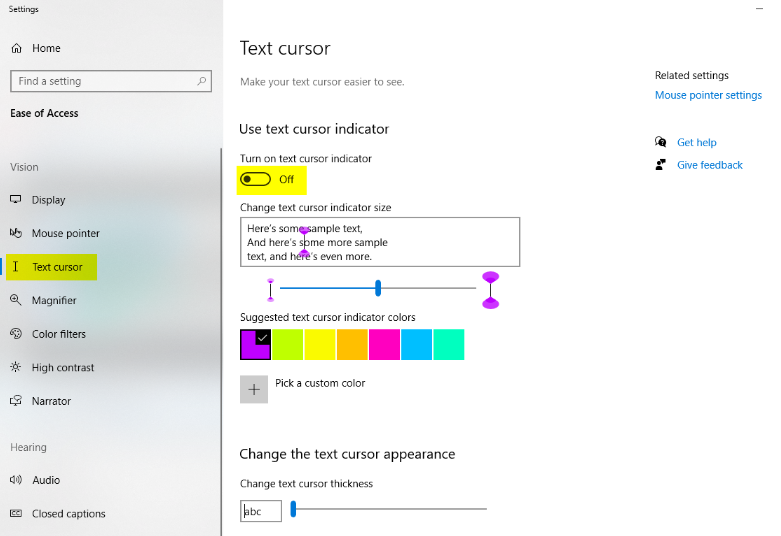781x536 pixels.
Task: Click the small cursor indicator icon left of size slider
Action: (x=270, y=290)
